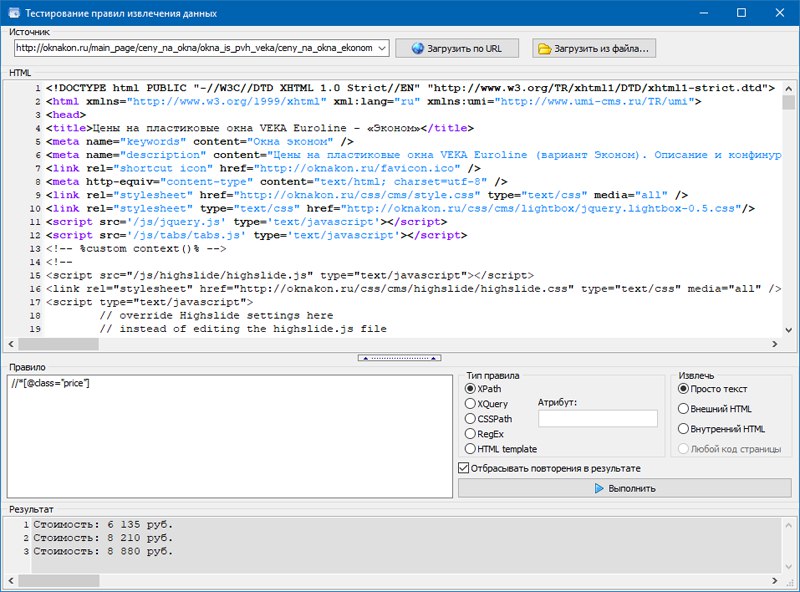
Task: Click the highslide.css link on line 16
Action: 413,289
